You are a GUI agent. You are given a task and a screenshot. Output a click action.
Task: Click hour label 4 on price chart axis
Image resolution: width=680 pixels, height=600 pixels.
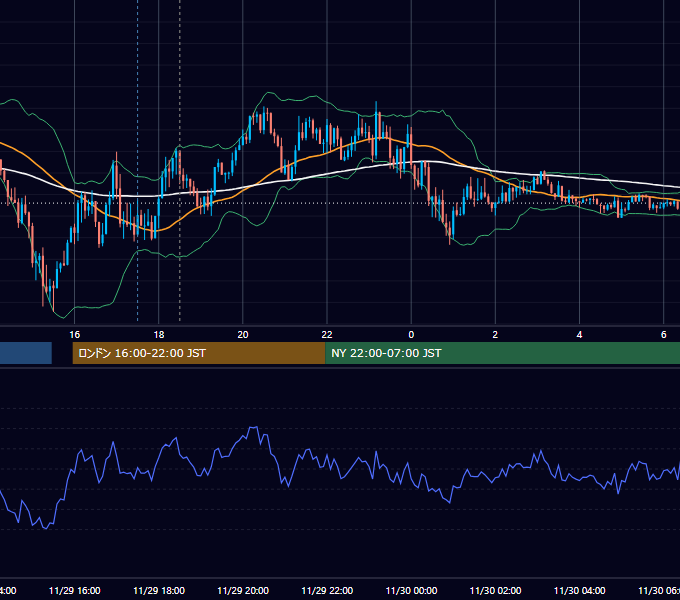(x=579, y=334)
